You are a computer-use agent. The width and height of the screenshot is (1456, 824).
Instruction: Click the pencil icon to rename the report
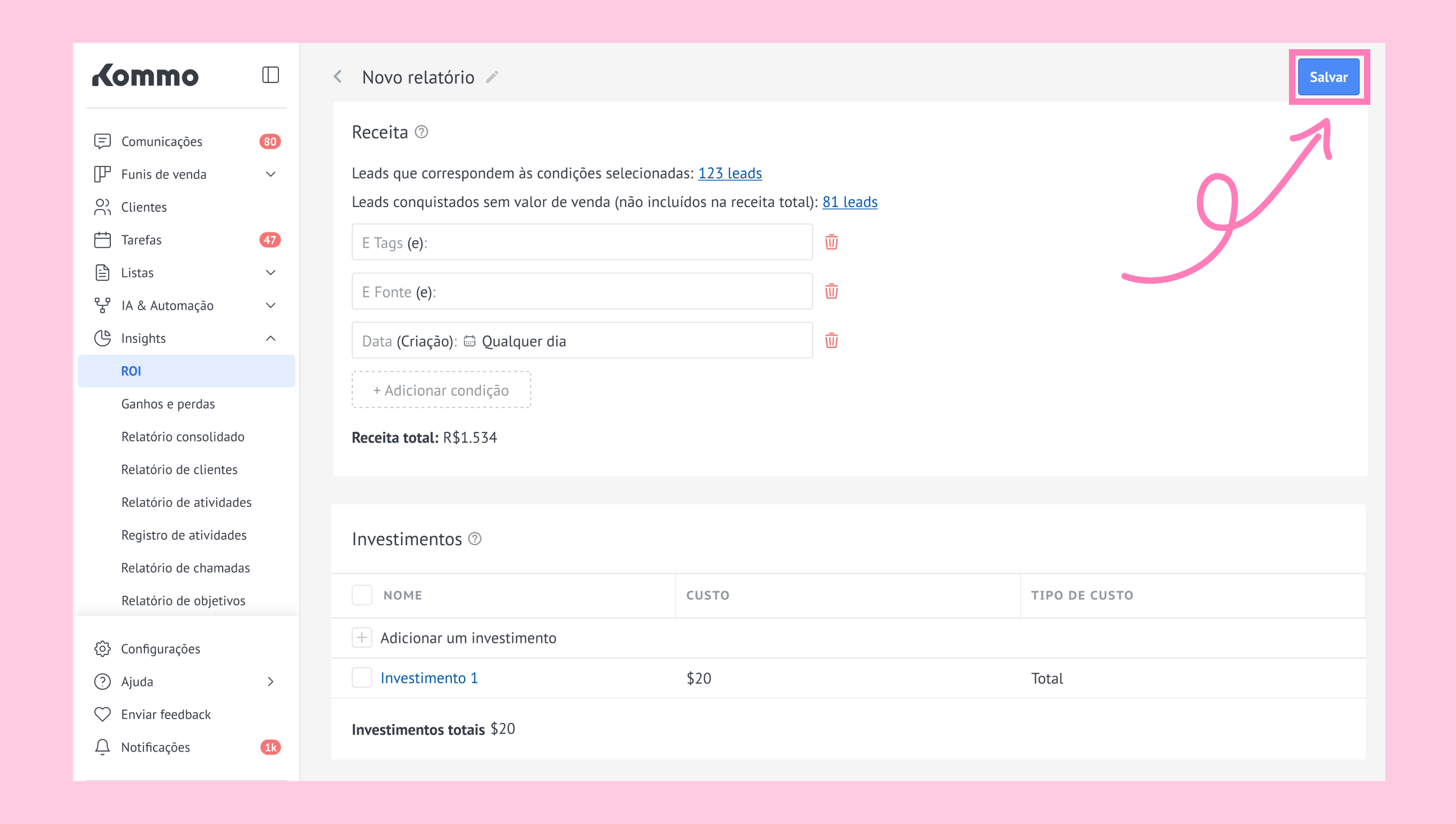click(x=492, y=77)
